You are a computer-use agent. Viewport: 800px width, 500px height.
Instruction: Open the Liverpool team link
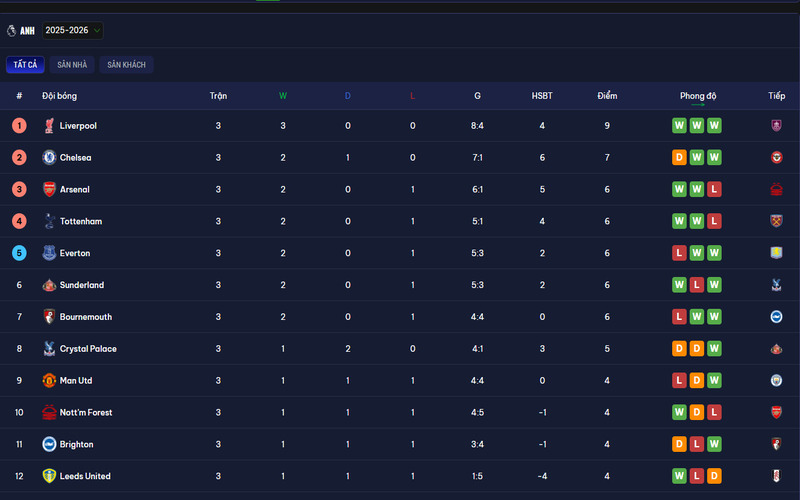click(78, 126)
